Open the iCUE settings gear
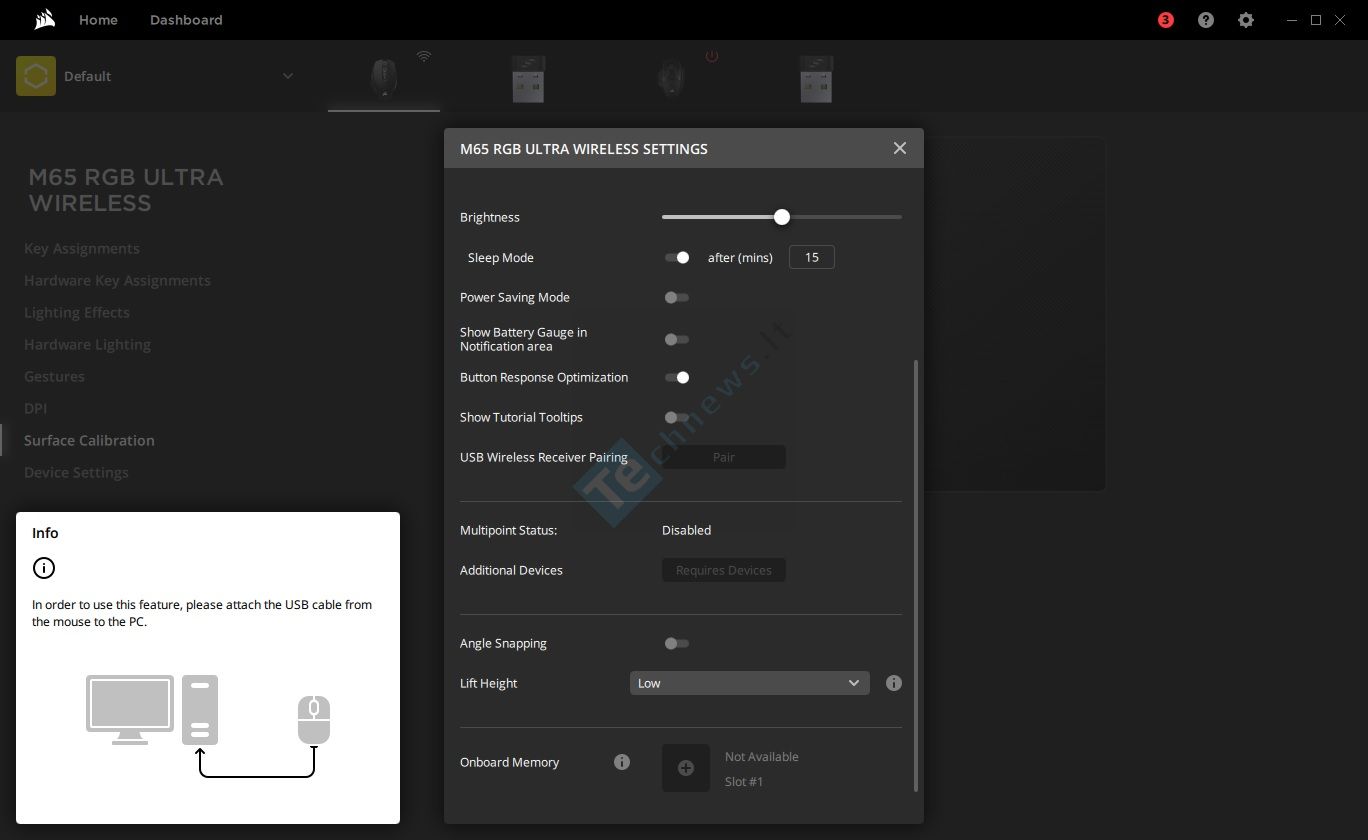 [x=1246, y=20]
